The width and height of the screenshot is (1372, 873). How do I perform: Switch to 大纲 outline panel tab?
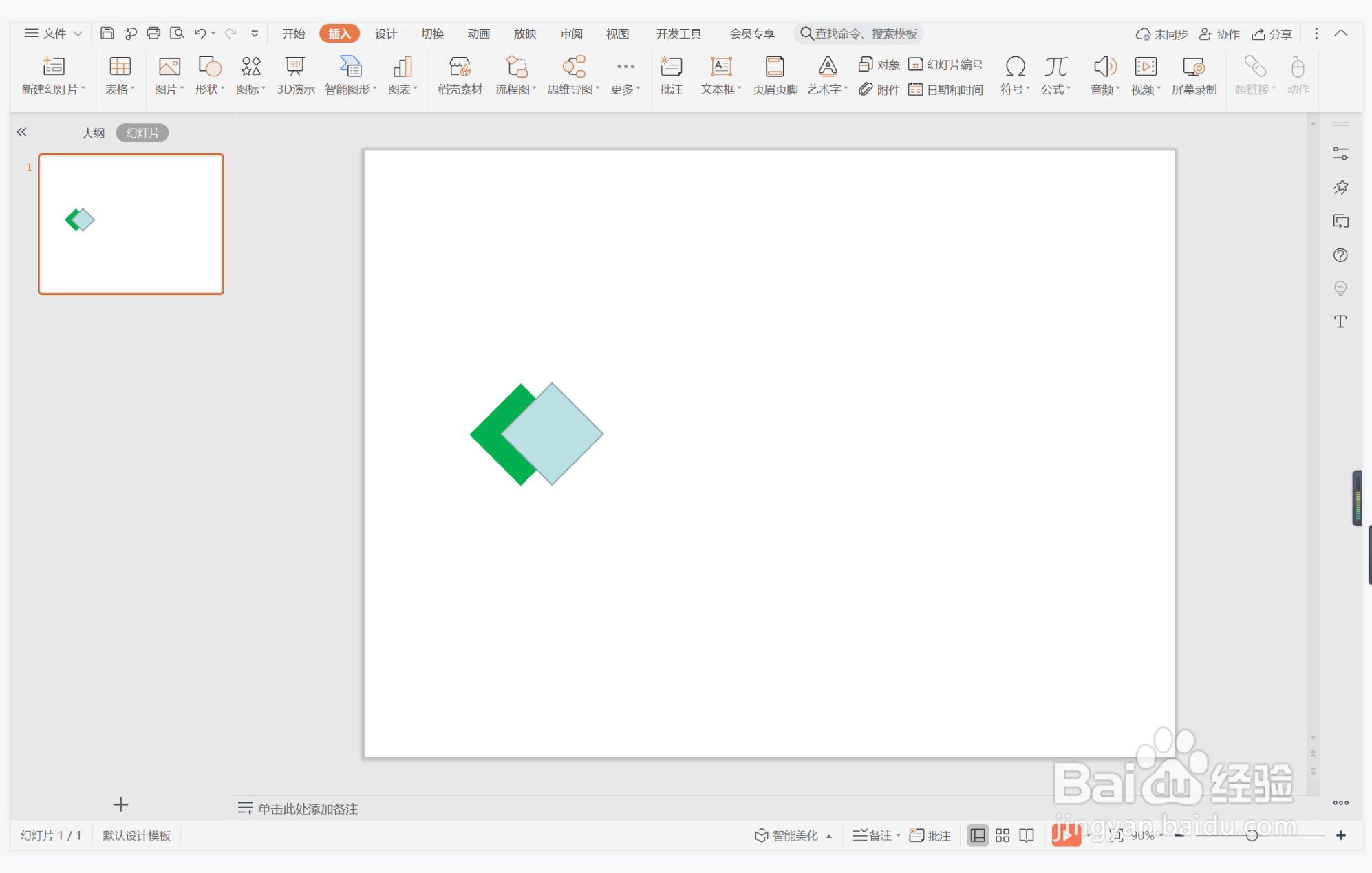click(93, 132)
